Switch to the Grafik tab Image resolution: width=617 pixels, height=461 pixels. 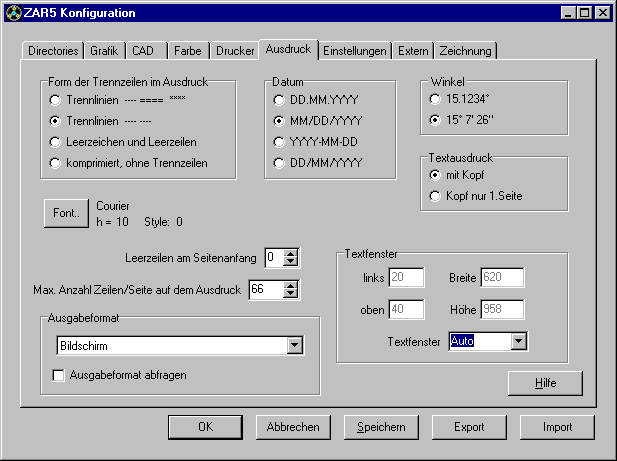point(104,49)
